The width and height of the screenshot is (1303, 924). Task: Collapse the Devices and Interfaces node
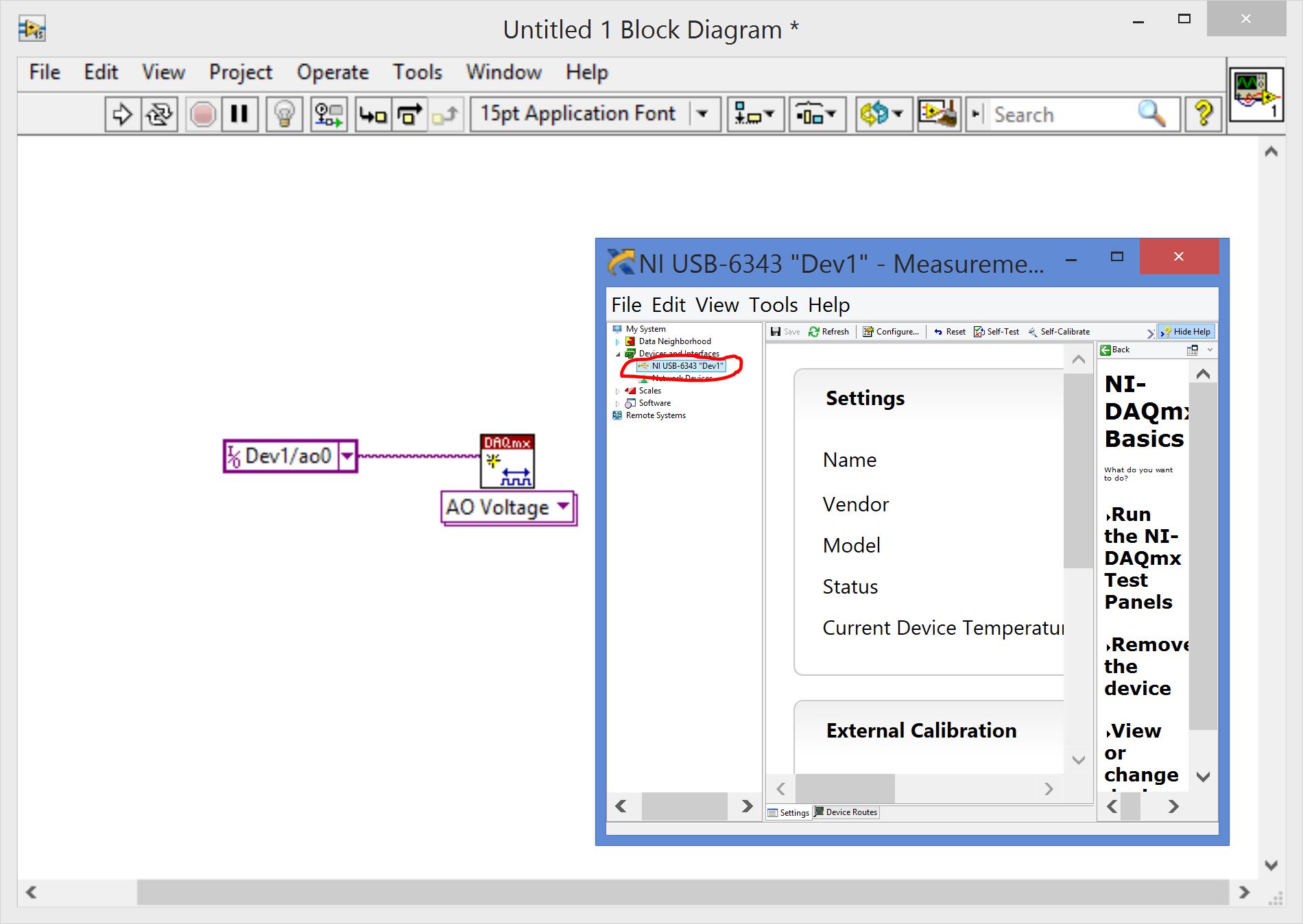coord(617,354)
